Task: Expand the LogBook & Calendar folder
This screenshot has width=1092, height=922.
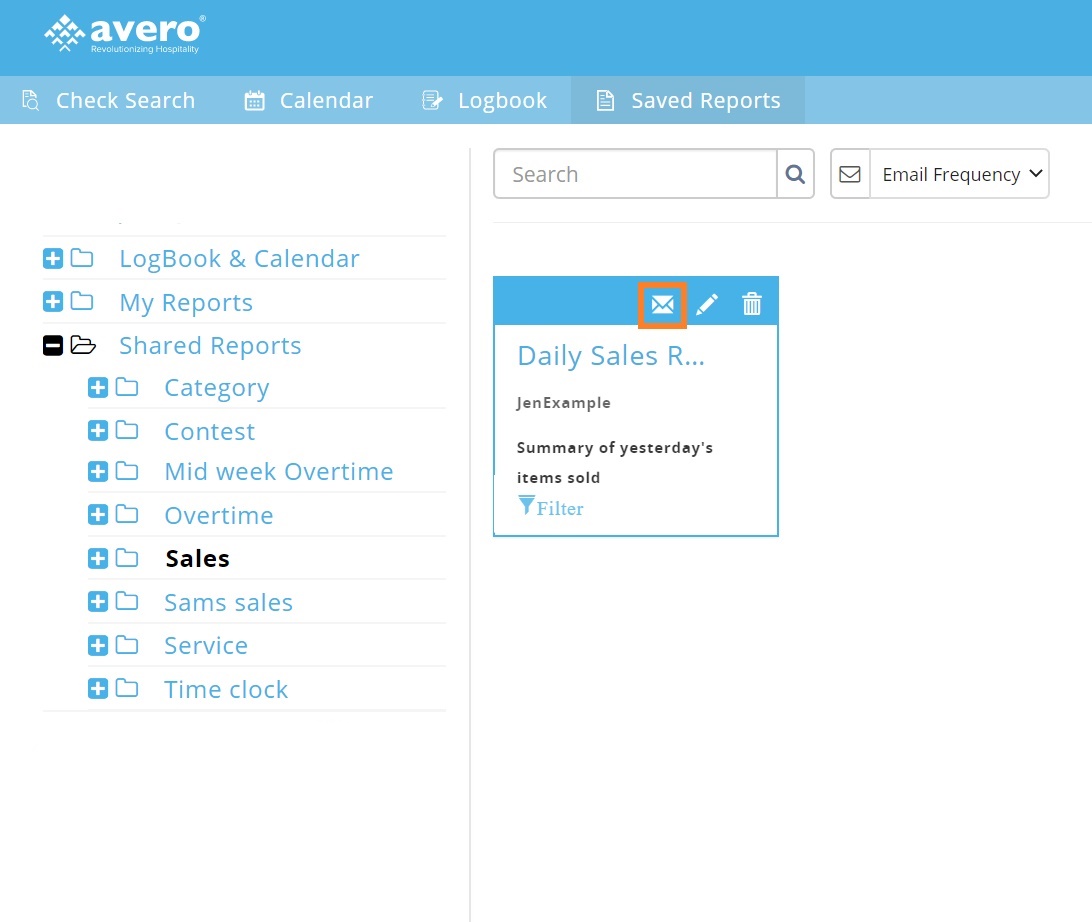Action: point(53,259)
